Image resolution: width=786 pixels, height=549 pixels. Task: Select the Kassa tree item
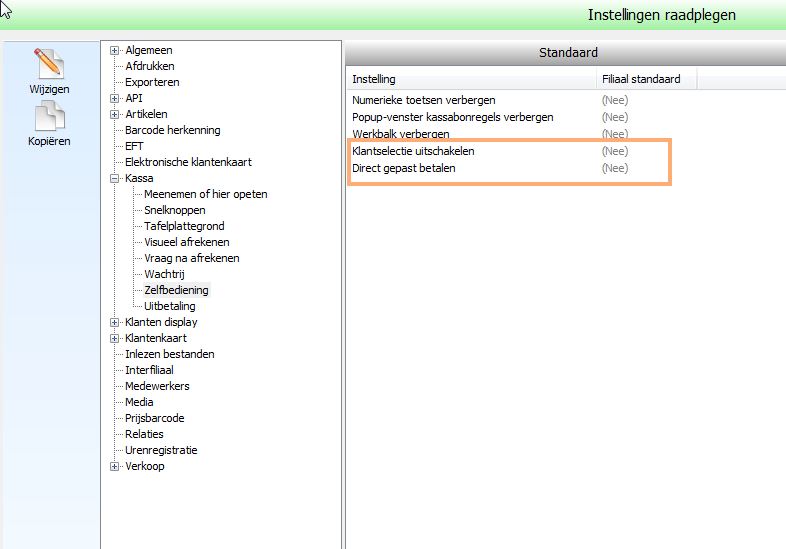139,178
